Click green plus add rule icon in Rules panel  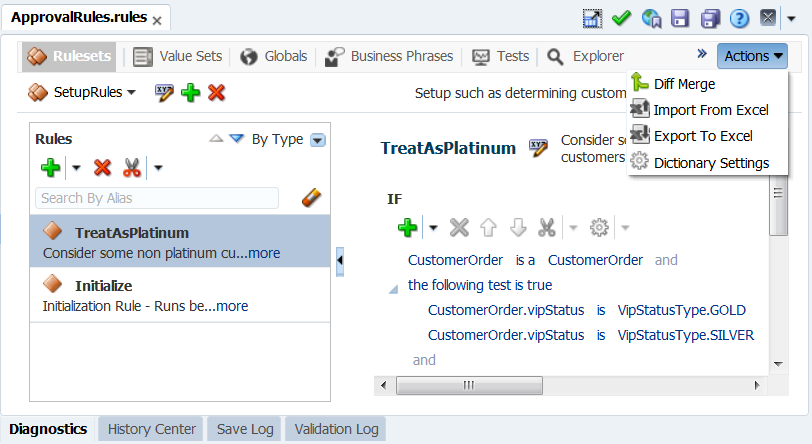coord(50,168)
